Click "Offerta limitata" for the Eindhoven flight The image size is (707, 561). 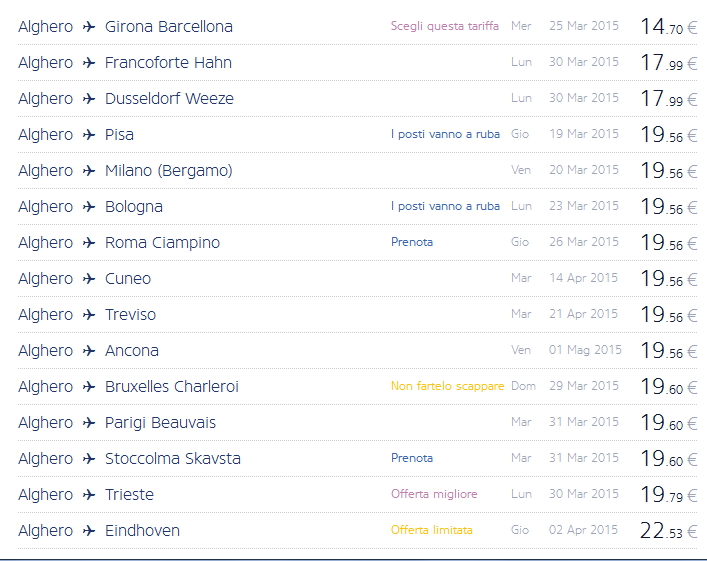tap(431, 531)
